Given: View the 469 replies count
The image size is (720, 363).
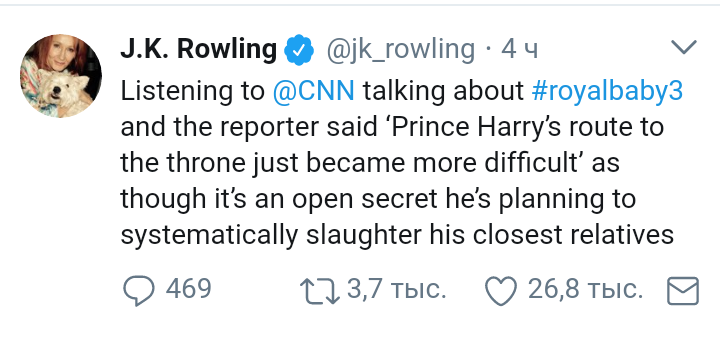Looking at the screenshot, I should pyautogui.click(x=188, y=289).
